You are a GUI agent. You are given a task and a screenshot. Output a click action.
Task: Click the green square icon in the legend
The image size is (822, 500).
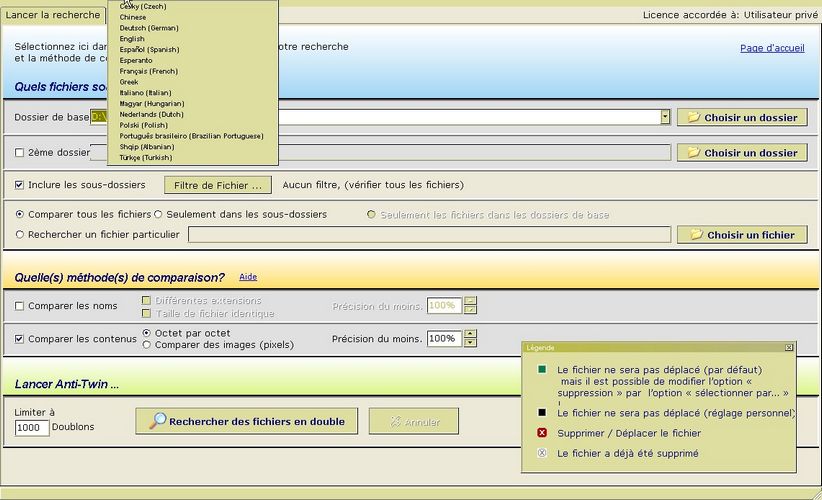(x=542, y=369)
